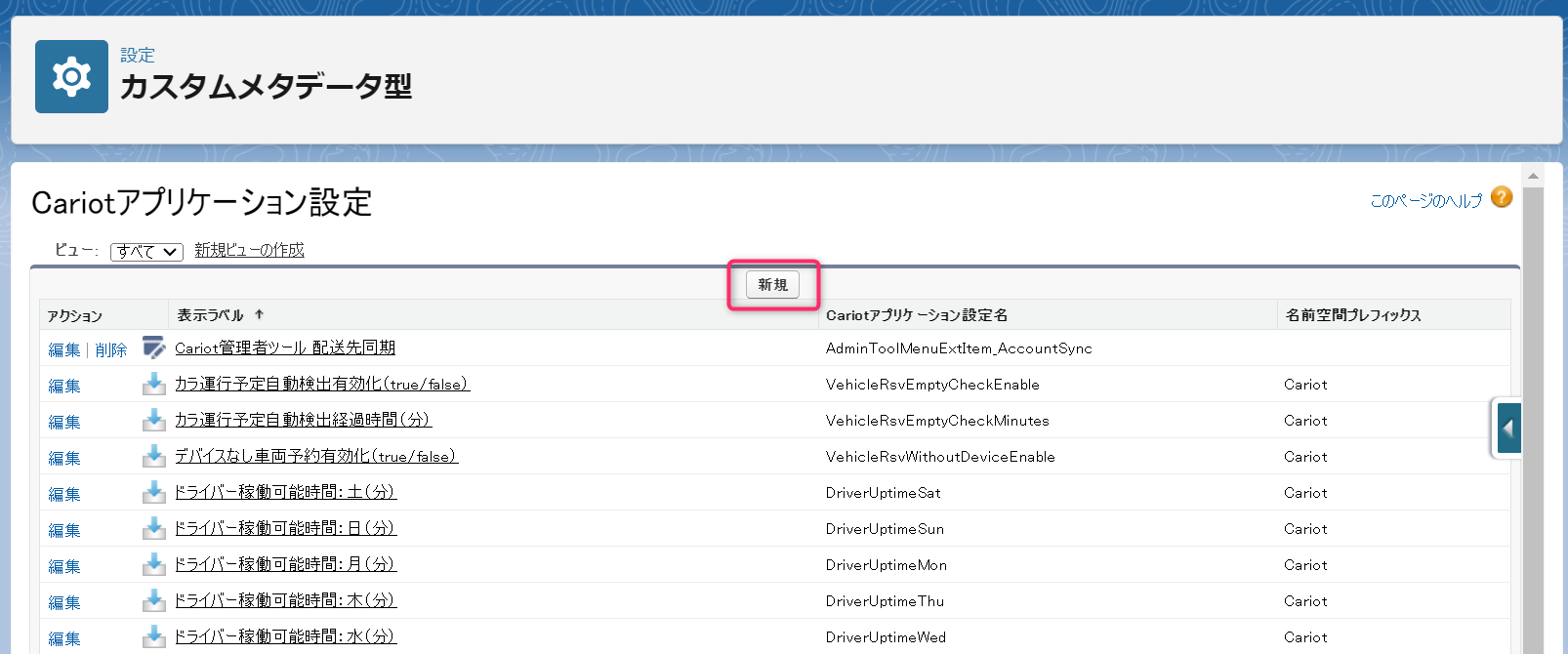The image size is (1568, 654).
Task: Select the VehicleRsvEmptyCheckEnable cell
Action: (932, 385)
